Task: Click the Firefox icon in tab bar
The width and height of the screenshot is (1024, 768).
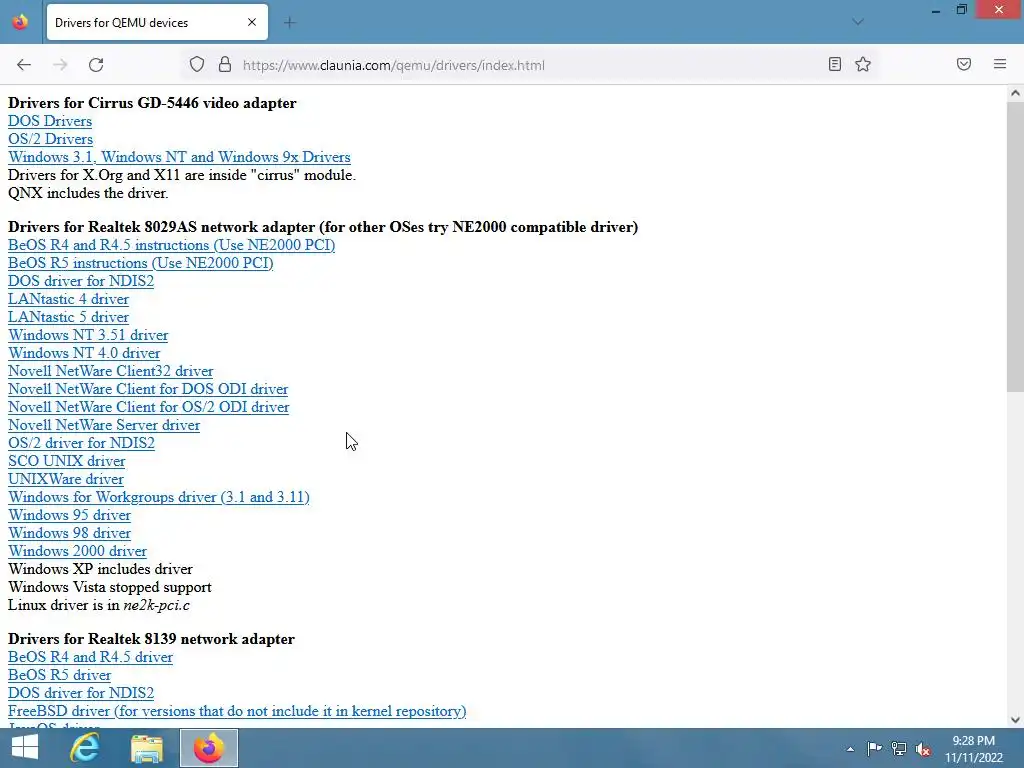Action: click(x=20, y=22)
